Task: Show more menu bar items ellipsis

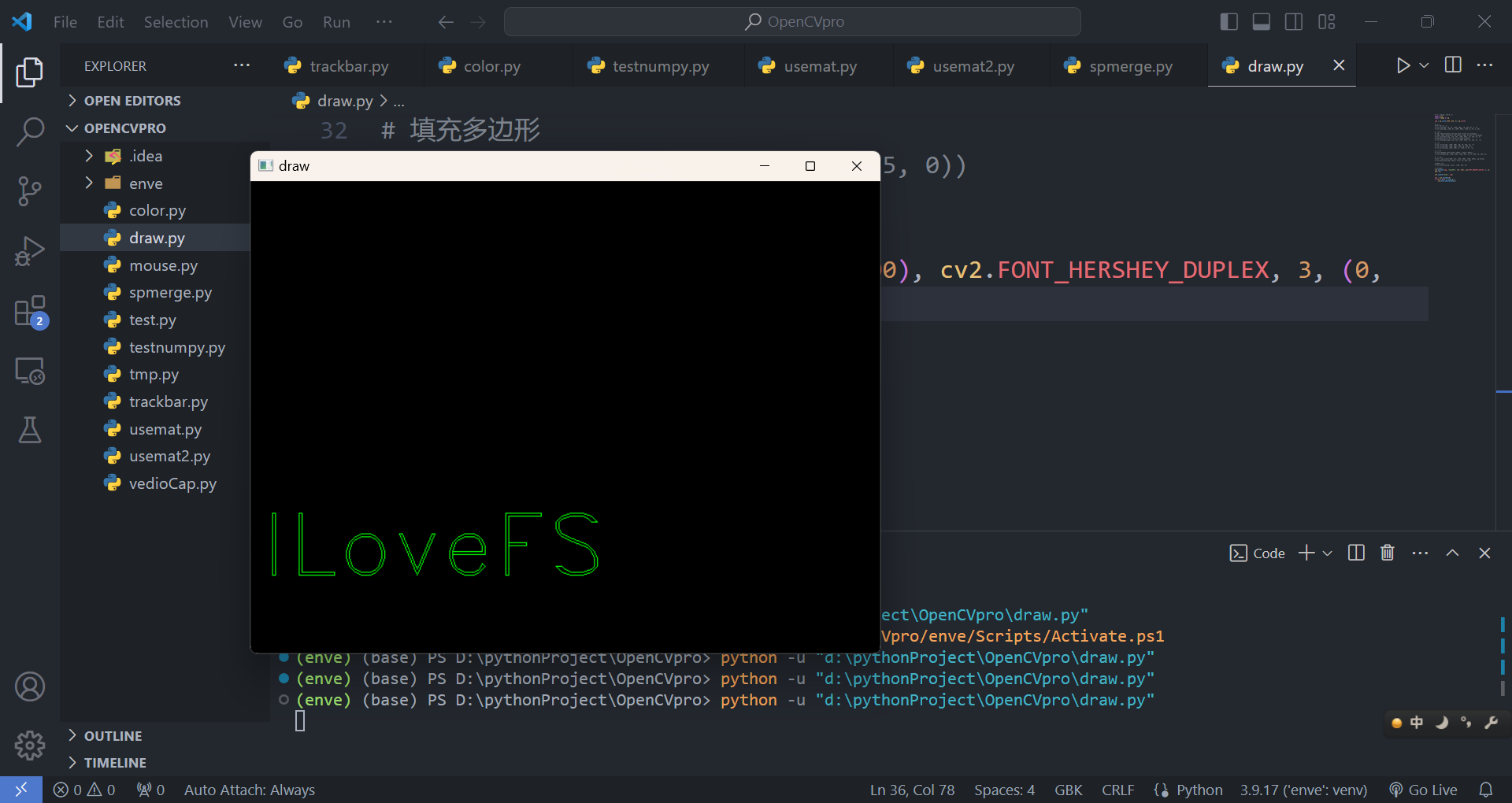Action: point(384,22)
